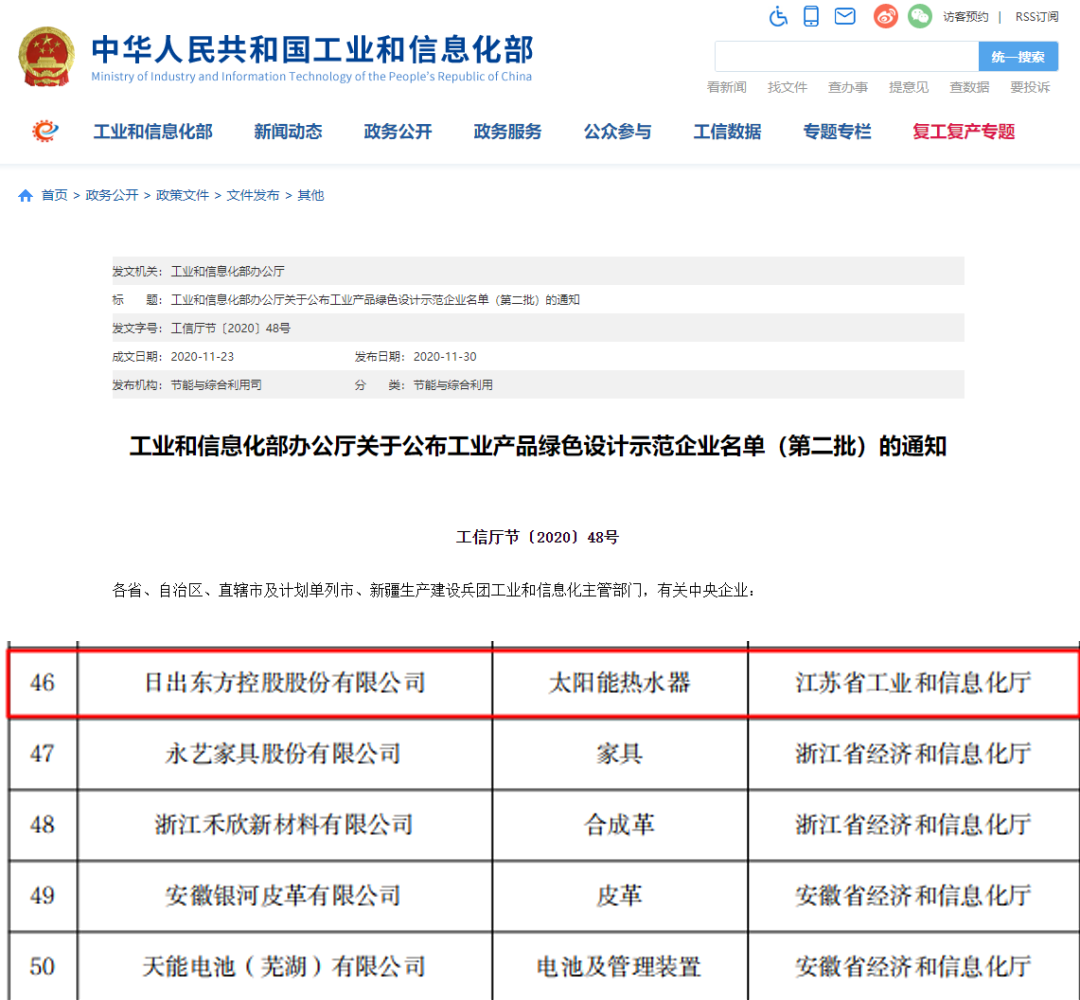Open the mobile phone version icon
Viewport: 1080px width, 1000px height.
coord(811,16)
